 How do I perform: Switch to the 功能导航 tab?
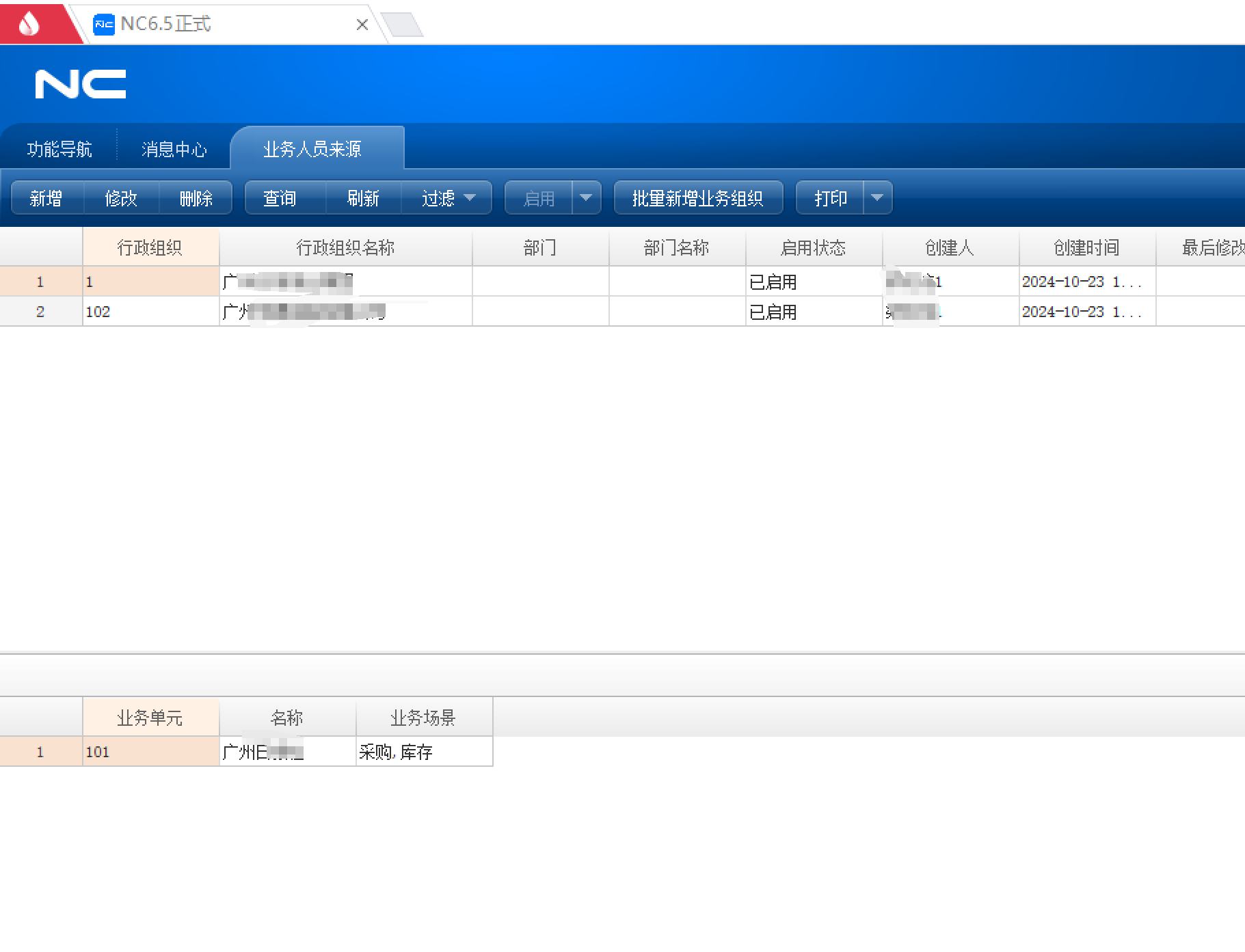[x=59, y=149]
